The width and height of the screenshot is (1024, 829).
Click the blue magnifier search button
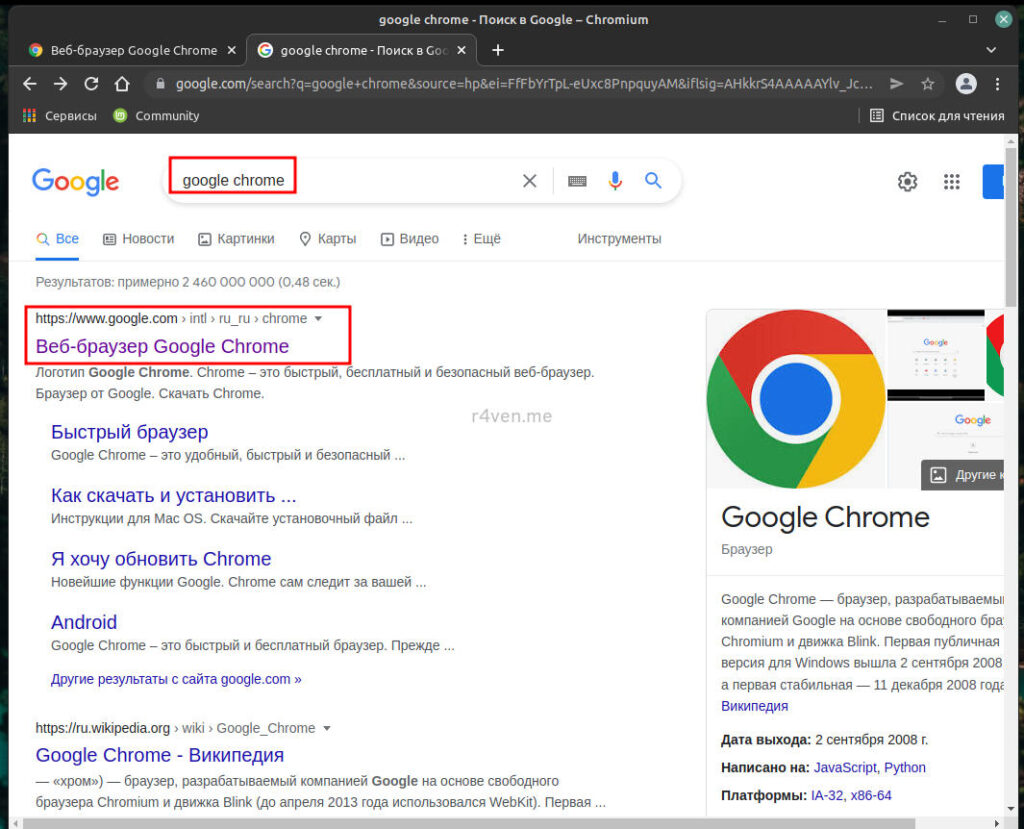653,181
